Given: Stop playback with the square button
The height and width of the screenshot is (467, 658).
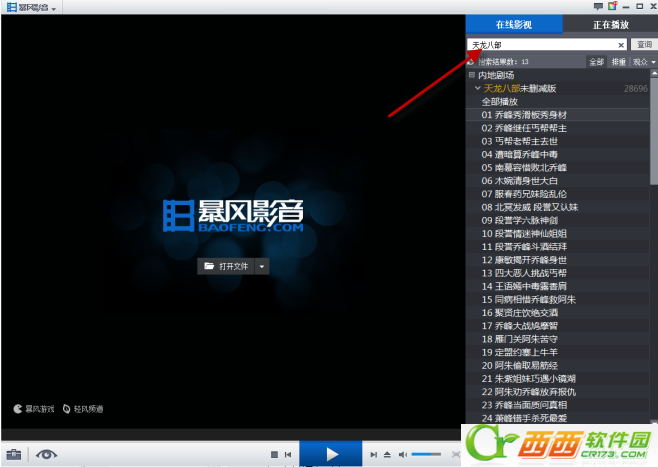Looking at the screenshot, I should click(274, 454).
